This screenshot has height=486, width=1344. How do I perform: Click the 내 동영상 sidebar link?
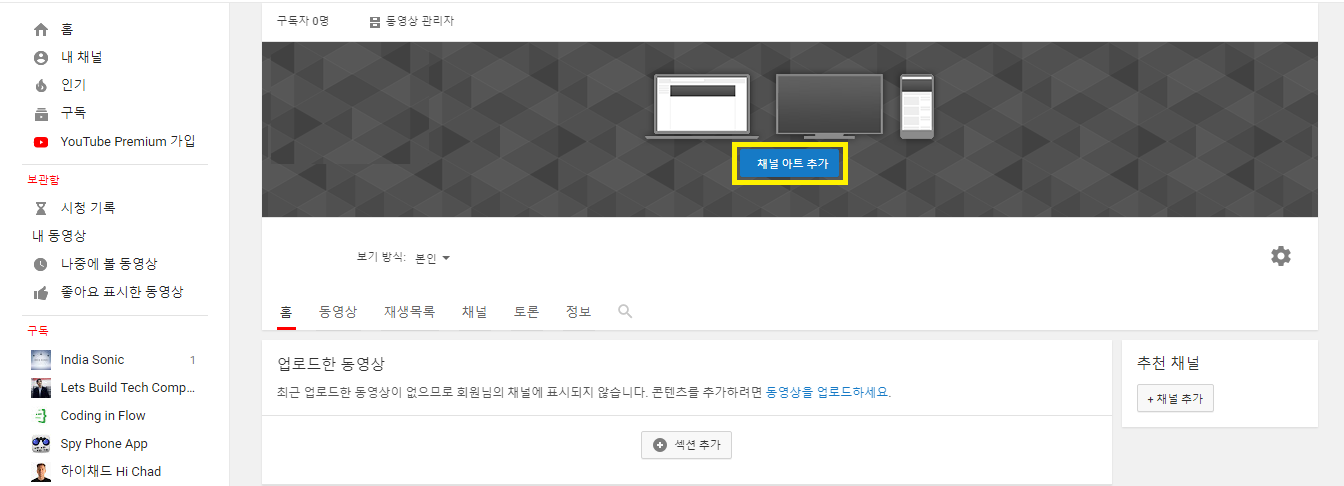pyautogui.click(x=59, y=236)
